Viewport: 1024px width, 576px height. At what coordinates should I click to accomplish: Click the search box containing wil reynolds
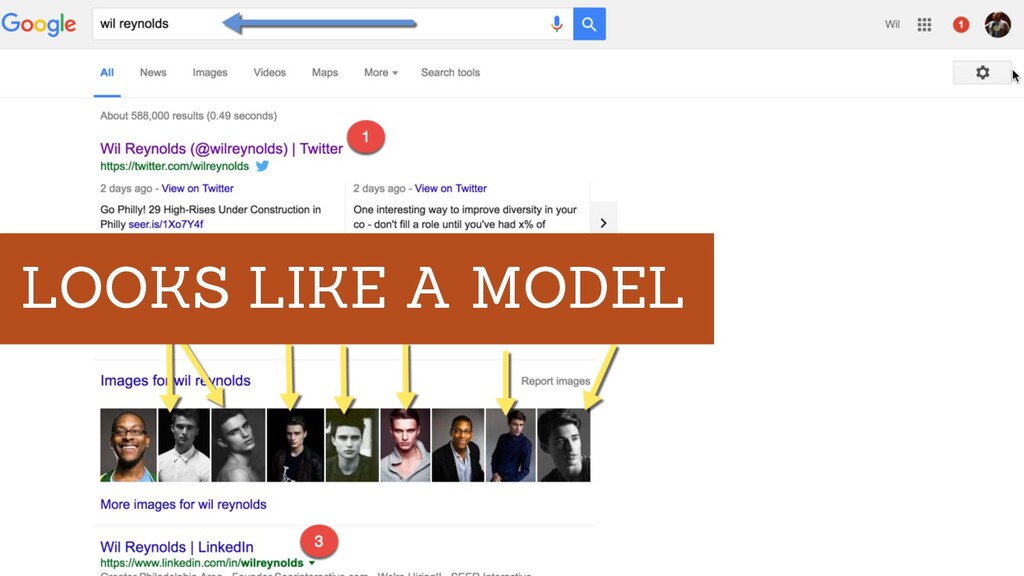coord(332,24)
